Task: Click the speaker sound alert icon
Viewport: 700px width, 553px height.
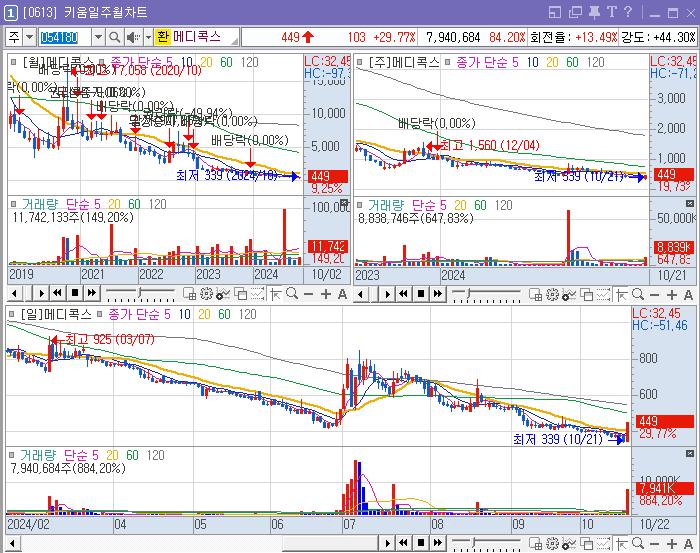Action: (133, 37)
